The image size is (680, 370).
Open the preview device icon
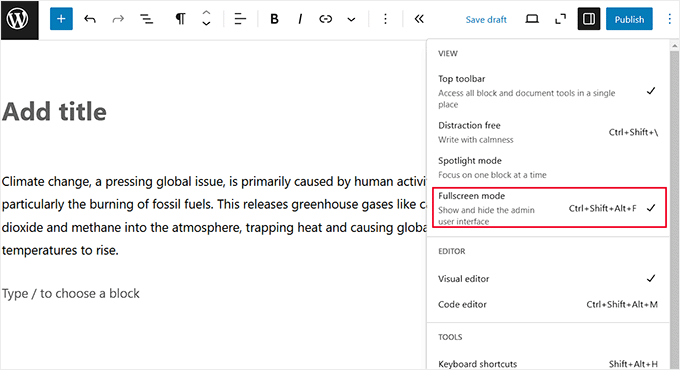pos(532,19)
